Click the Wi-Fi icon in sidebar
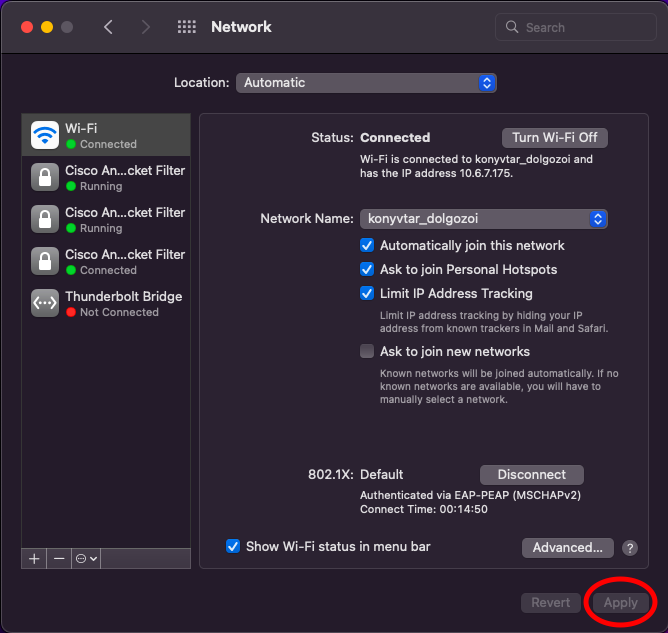The width and height of the screenshot is (668, 633). (x=45, y=135)
